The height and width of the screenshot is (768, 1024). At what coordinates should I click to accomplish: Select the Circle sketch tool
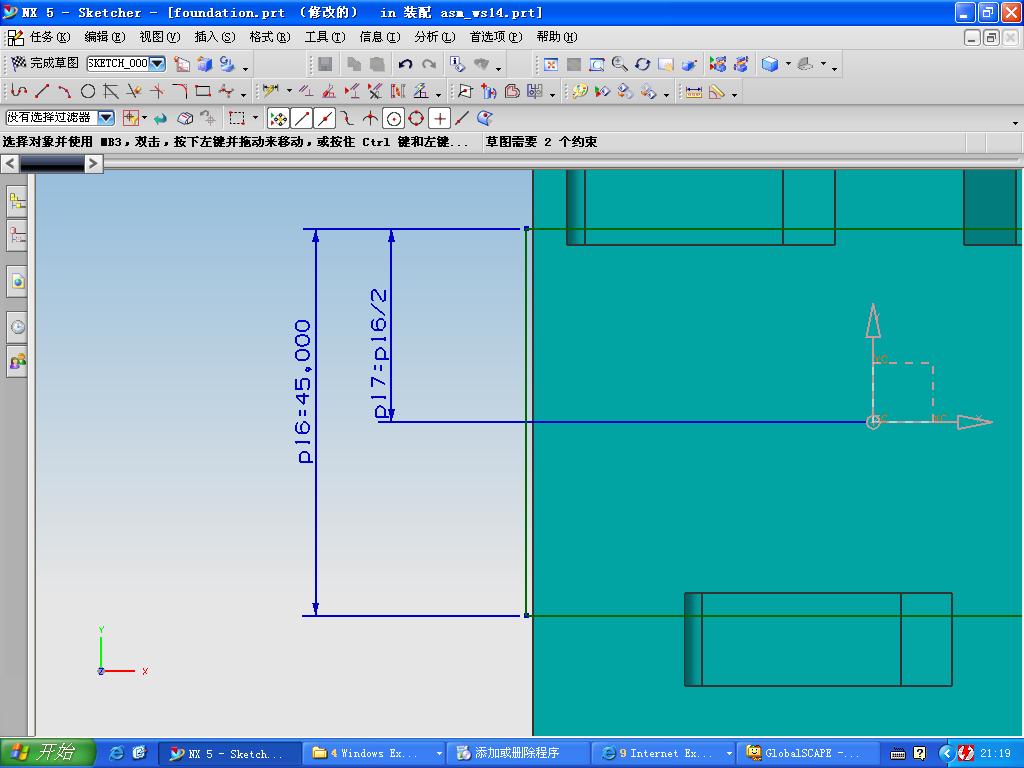point(88,91)
